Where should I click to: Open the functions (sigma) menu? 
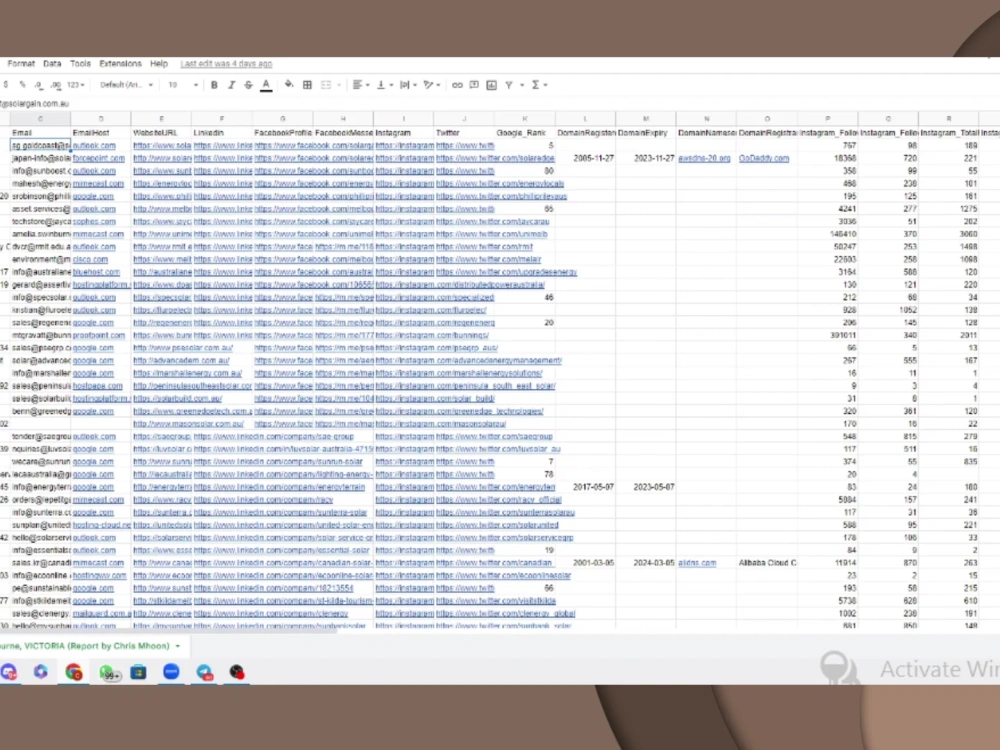(x=539, y=85)
